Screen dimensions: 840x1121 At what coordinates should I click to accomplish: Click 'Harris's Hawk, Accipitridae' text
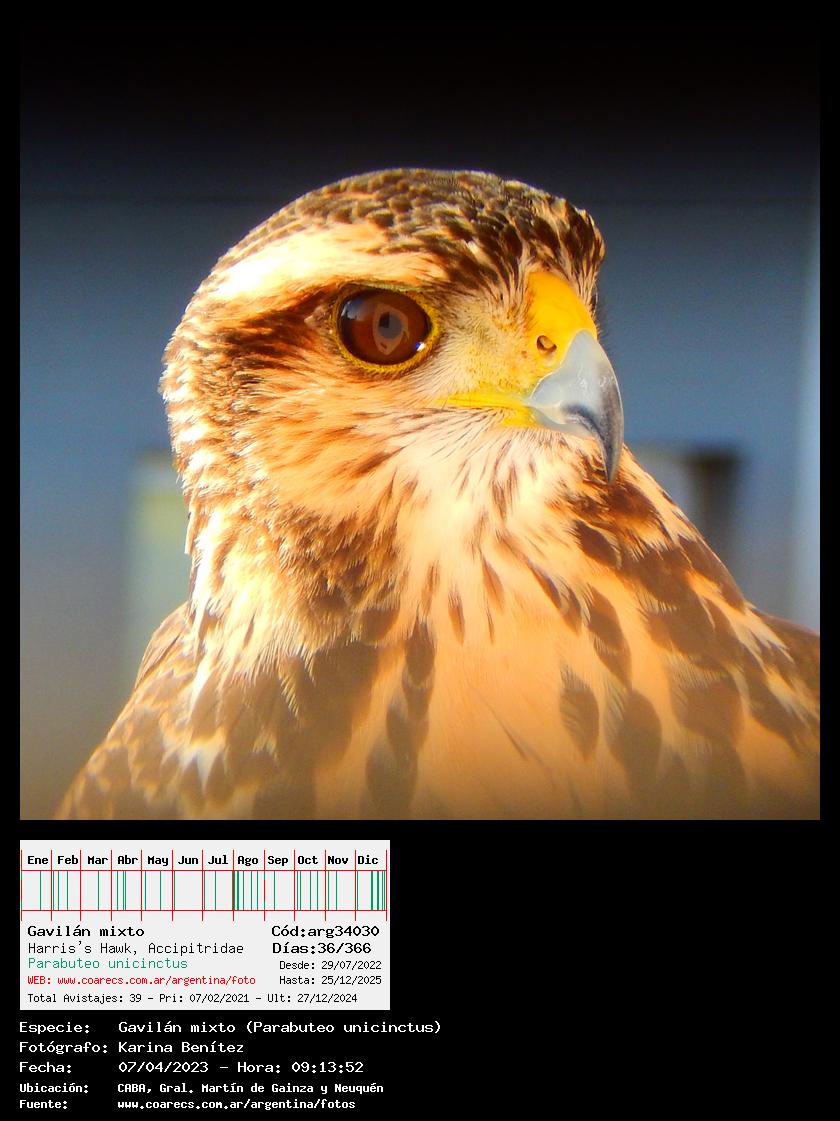tap(135, 948)
